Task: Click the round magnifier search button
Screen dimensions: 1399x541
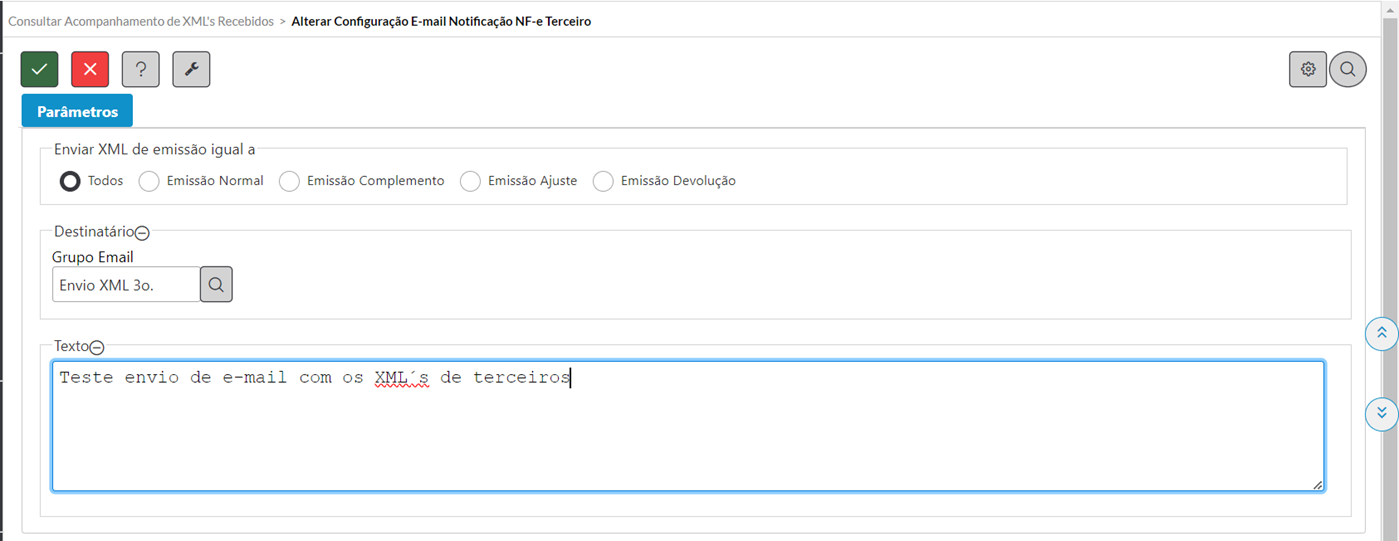Action: tap(1348, 69)
